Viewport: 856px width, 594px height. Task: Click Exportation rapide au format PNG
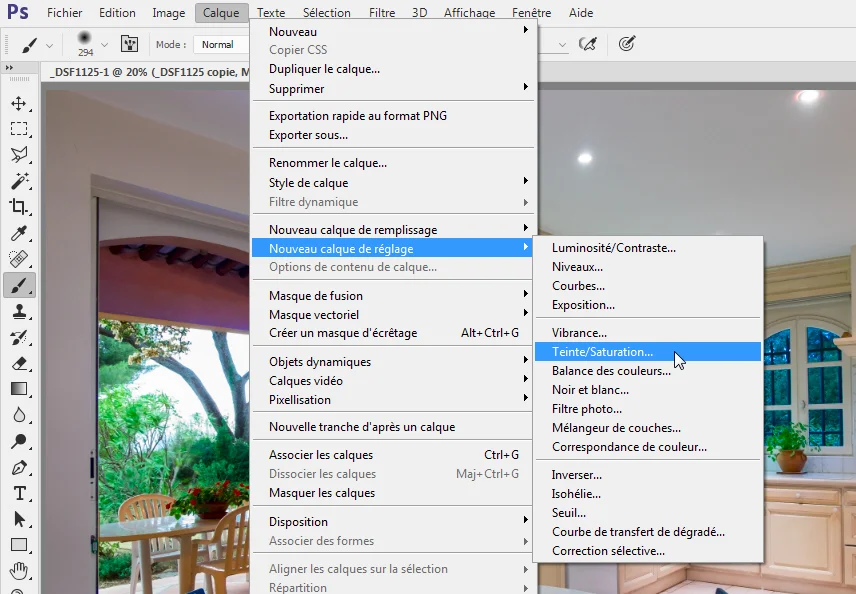point(393,116)
